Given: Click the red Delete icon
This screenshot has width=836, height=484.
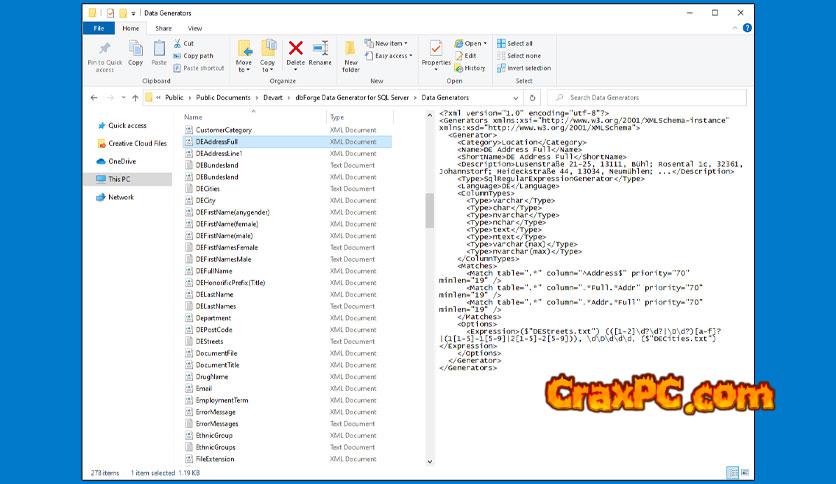Looking at the screenshot, I should 296,48.
